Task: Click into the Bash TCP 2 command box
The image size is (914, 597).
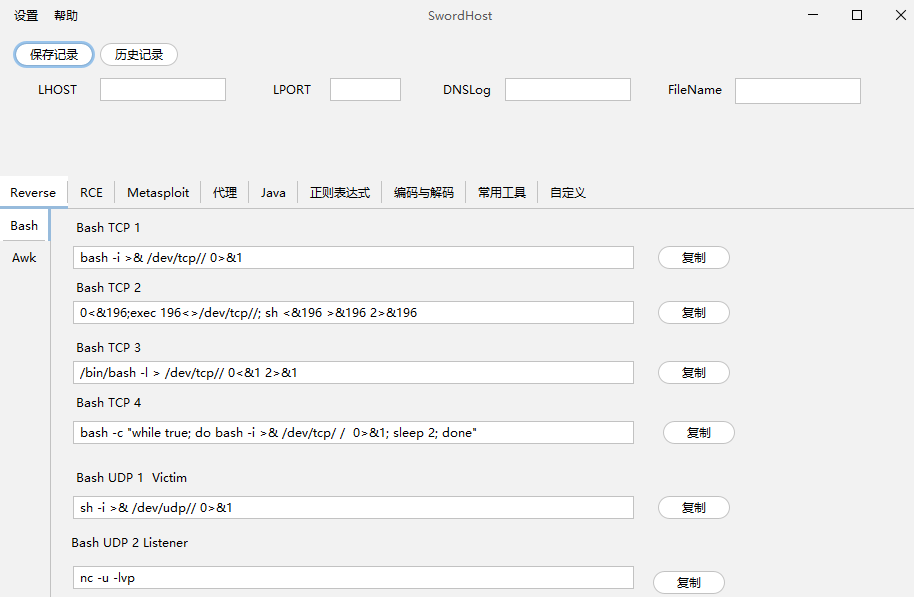Action: tap(353, 312)
